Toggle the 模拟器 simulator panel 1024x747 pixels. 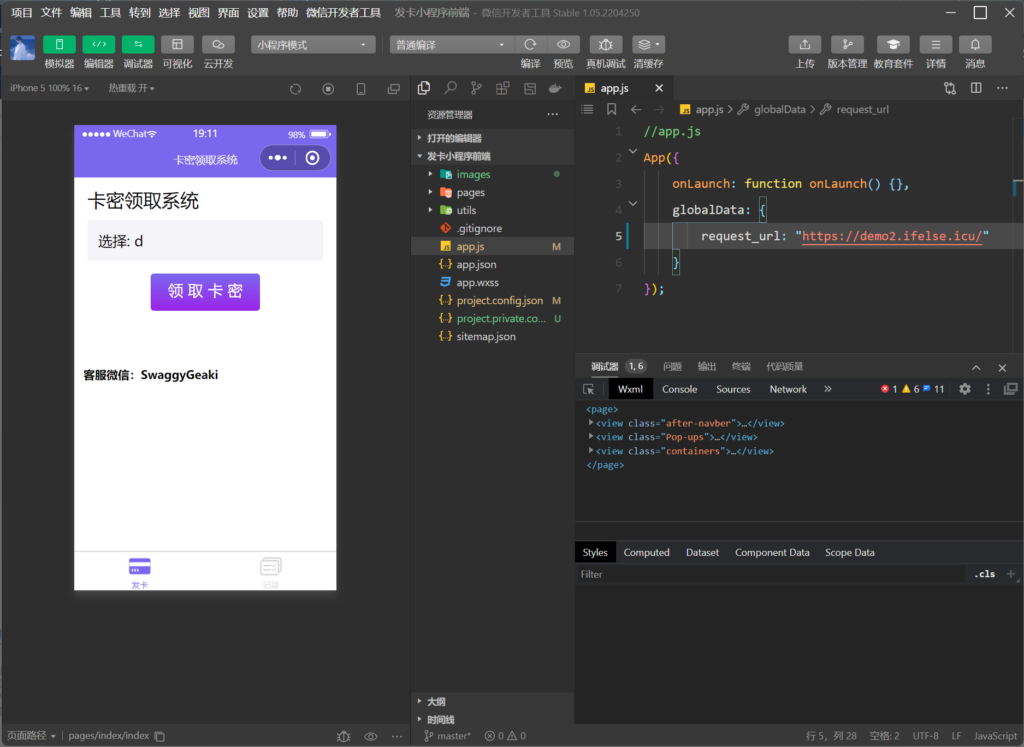point(59,45)
